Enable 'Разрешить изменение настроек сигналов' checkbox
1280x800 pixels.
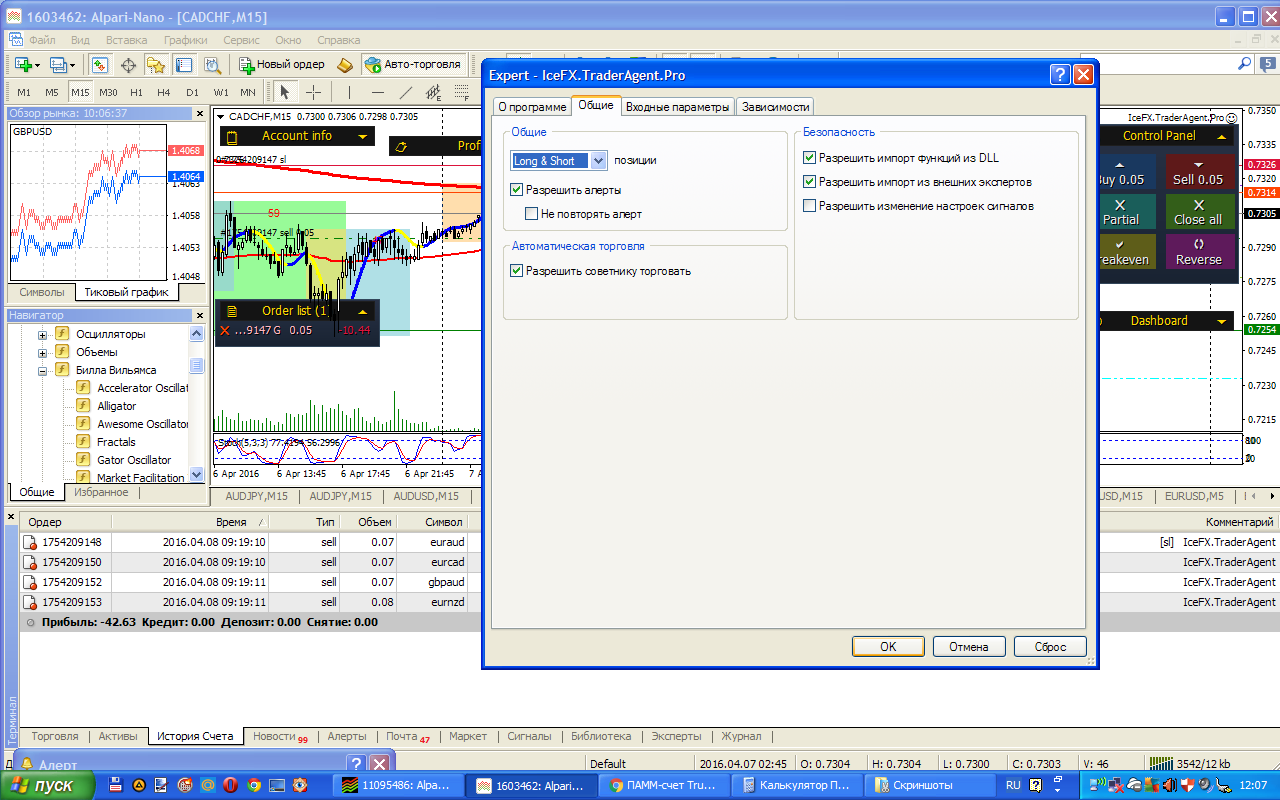point(810,206)
